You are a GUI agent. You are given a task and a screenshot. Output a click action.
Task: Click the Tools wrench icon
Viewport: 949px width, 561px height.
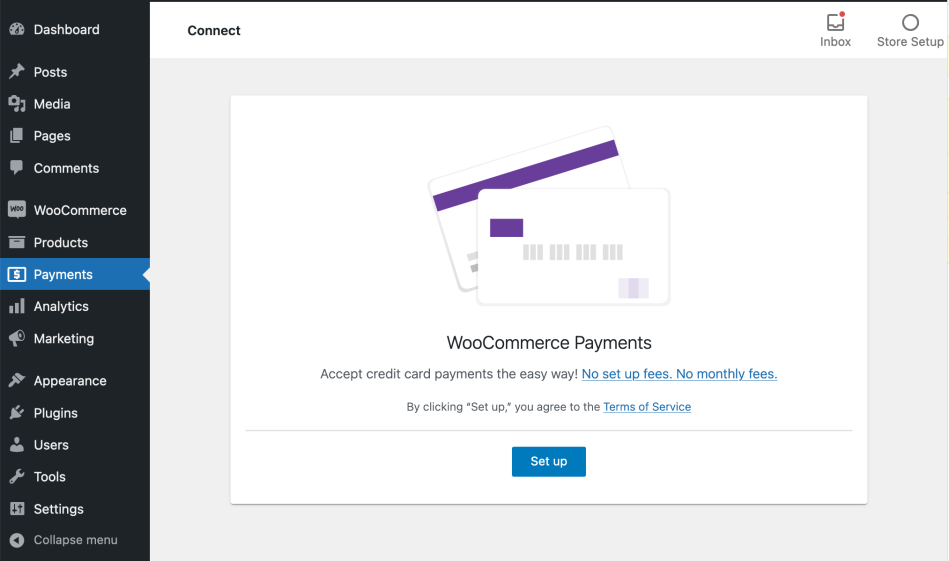pyautogui.click(x=16, y=477)
